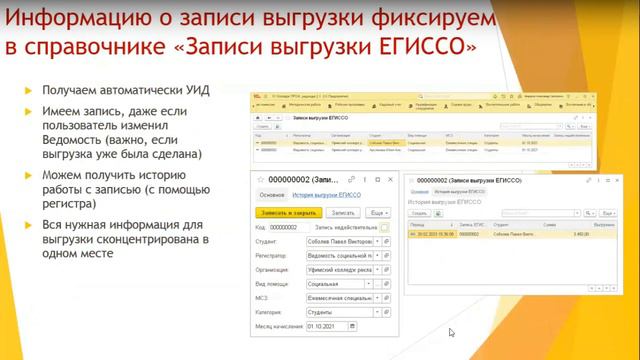Click back arrow in Записи выгрузки ЕГИССО list window

tap(269, 118)
